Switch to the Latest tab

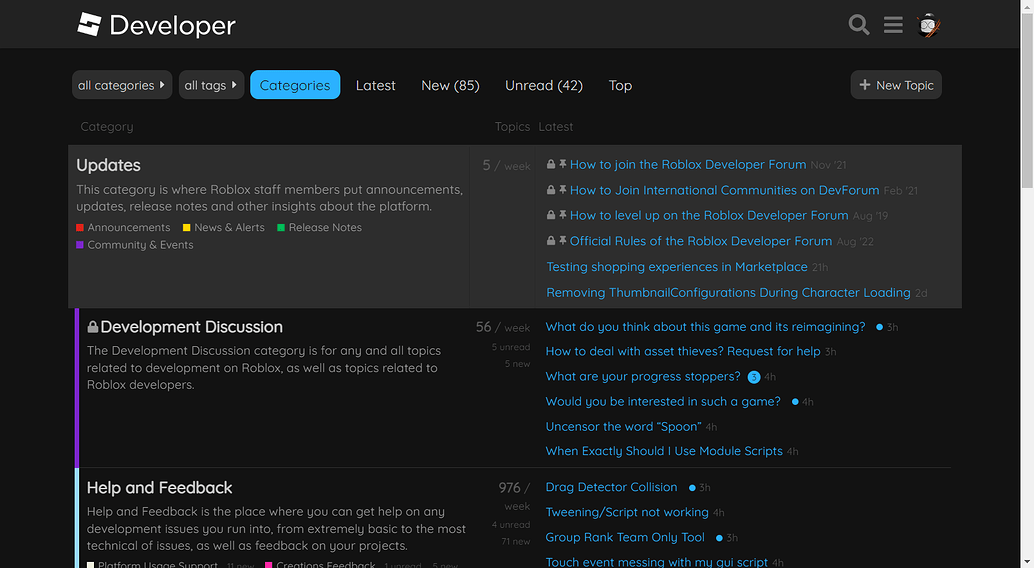coord(375,85)
